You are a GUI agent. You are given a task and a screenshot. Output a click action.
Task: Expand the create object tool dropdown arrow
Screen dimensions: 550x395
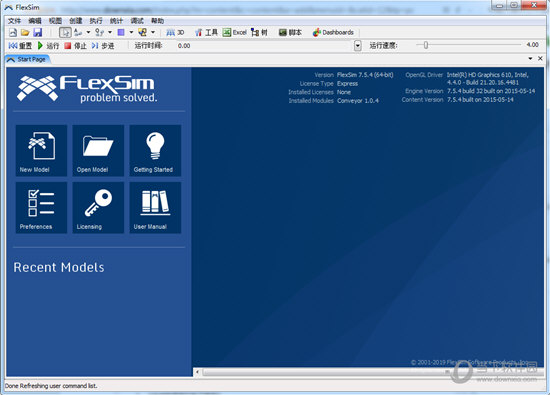pyautogui.click(x=131, y=33)
